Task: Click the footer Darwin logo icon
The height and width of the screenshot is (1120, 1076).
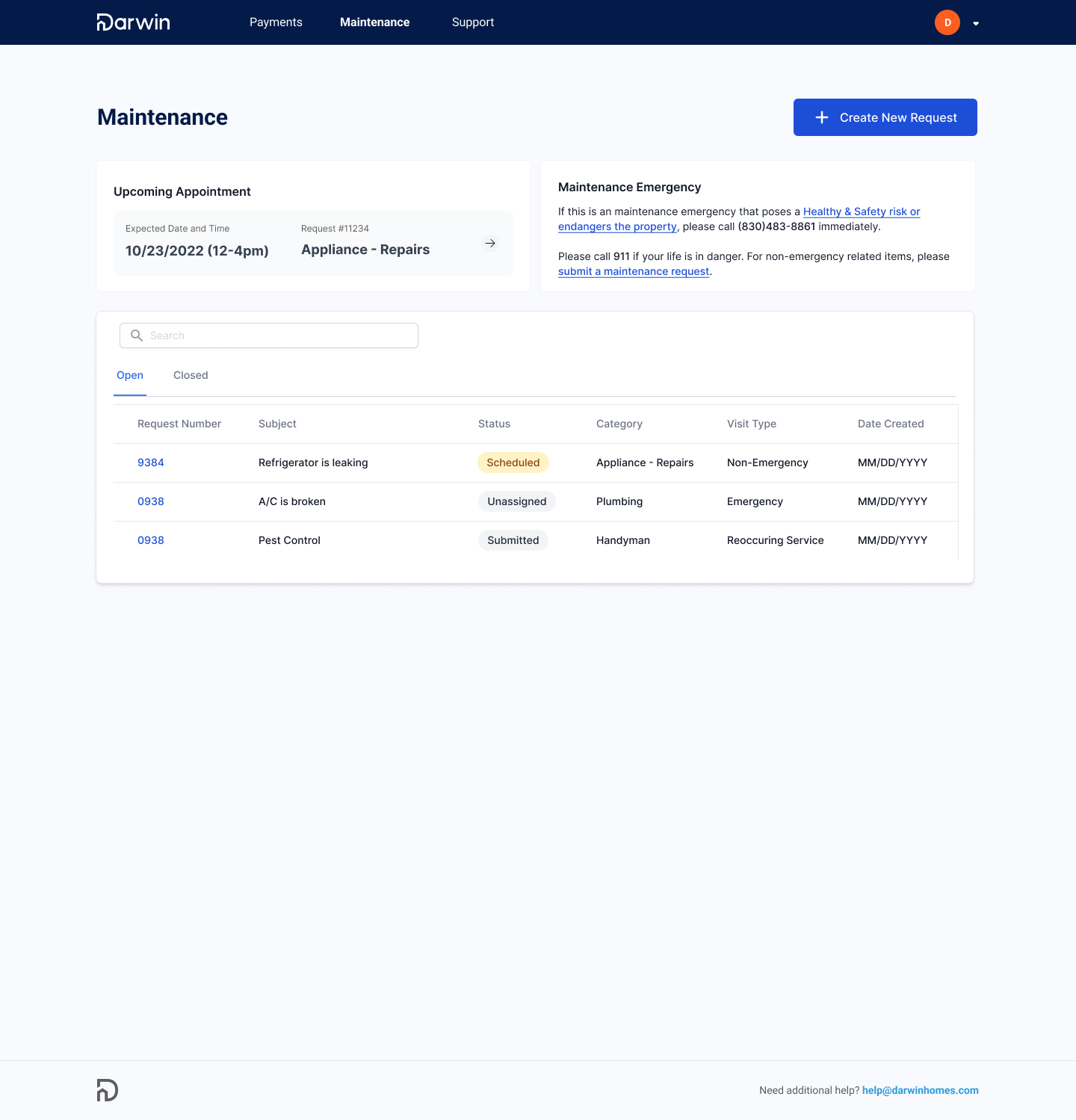Action: pos(108,1090)
